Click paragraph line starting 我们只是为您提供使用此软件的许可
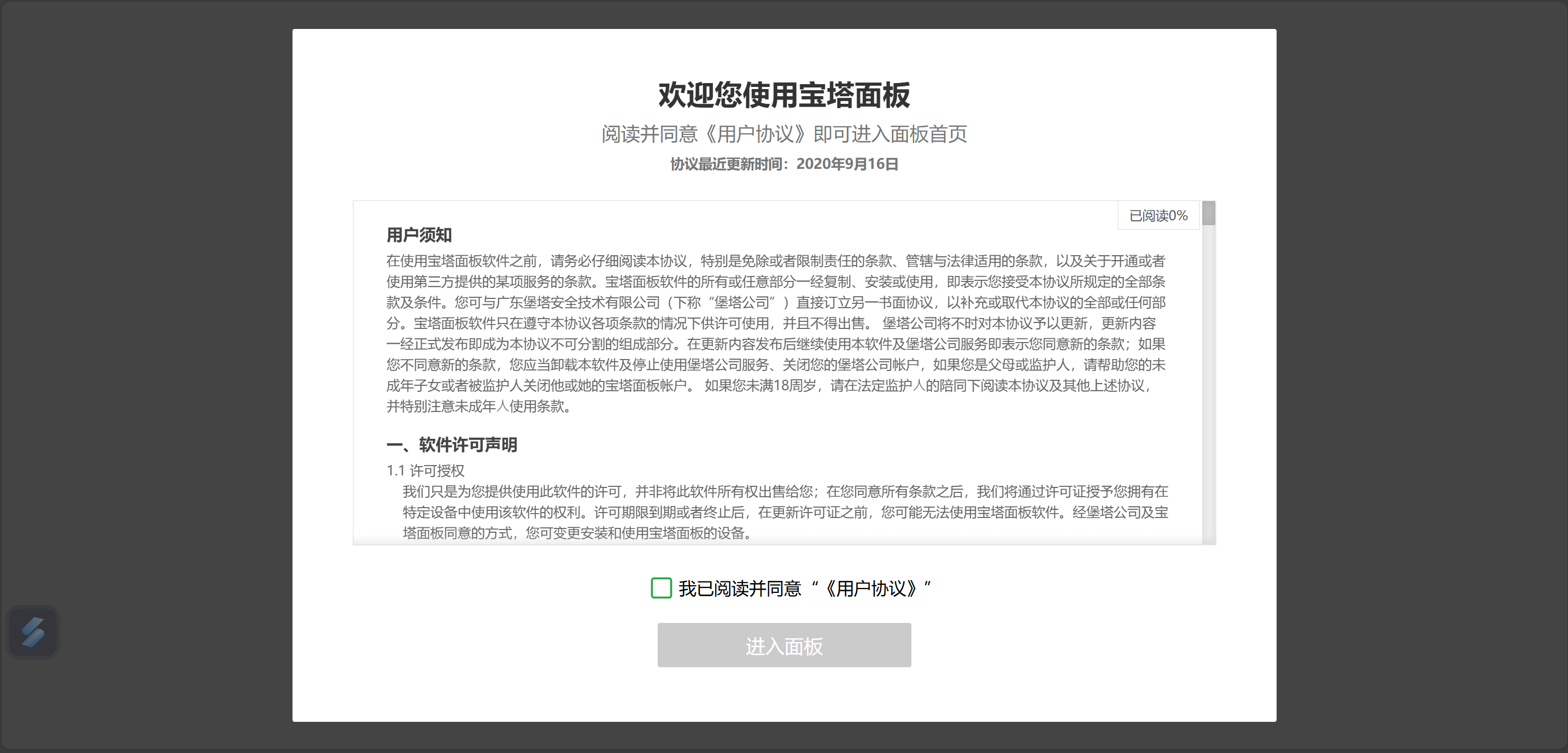This screenshot has width=1568, height=753. [785, 491]
